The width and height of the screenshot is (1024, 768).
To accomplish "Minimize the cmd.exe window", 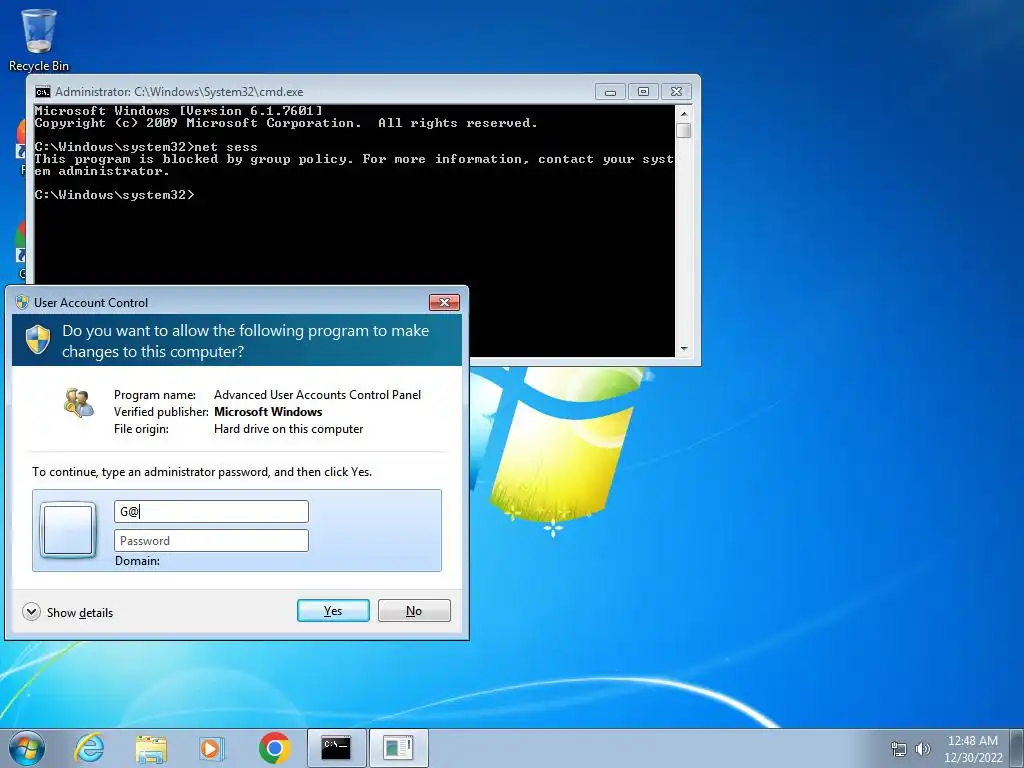I will click(x=610, y=92).
